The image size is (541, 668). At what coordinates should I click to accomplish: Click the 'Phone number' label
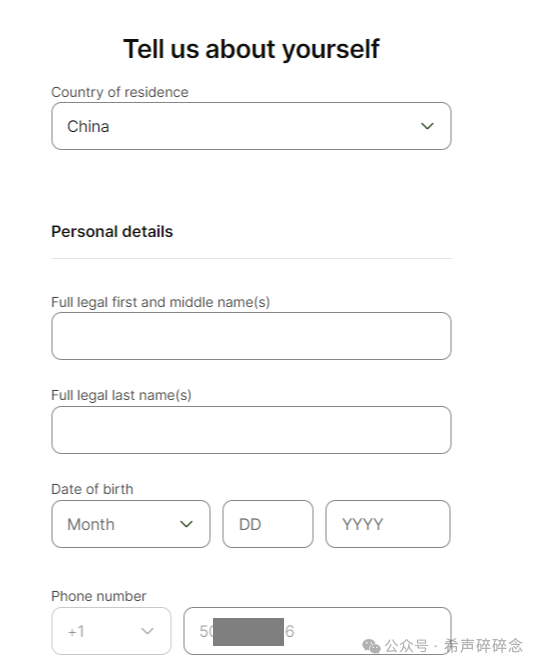98,596
